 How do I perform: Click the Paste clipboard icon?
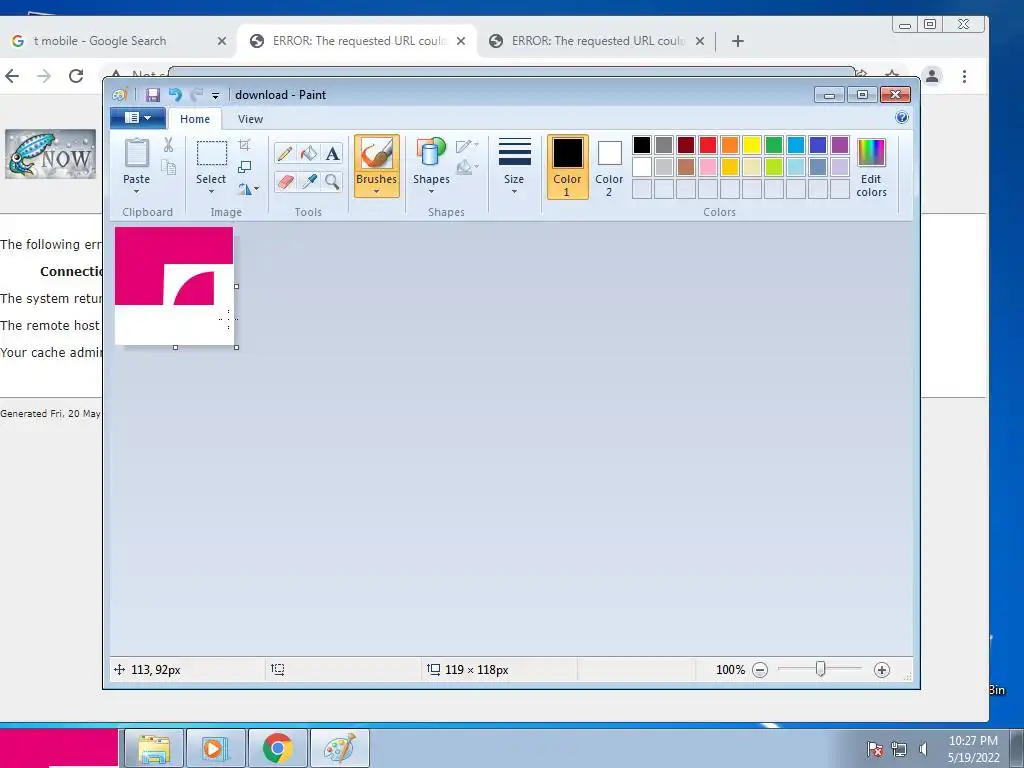(136, 153)
